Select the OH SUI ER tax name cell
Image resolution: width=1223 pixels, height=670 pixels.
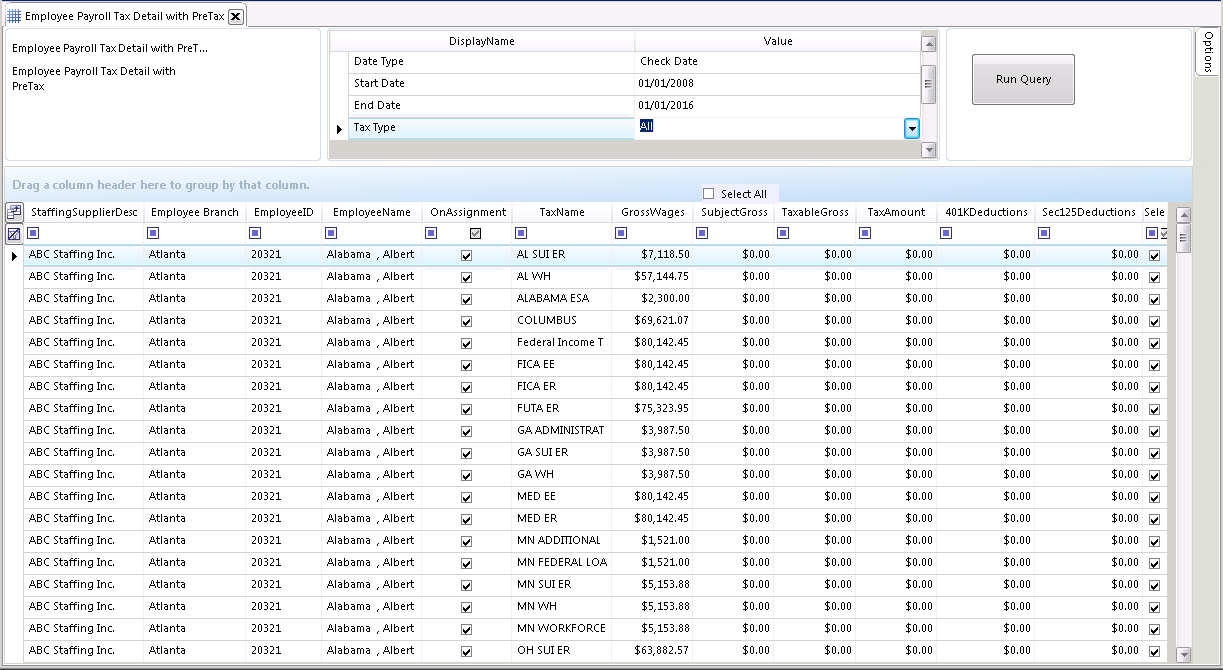point(562,651)
